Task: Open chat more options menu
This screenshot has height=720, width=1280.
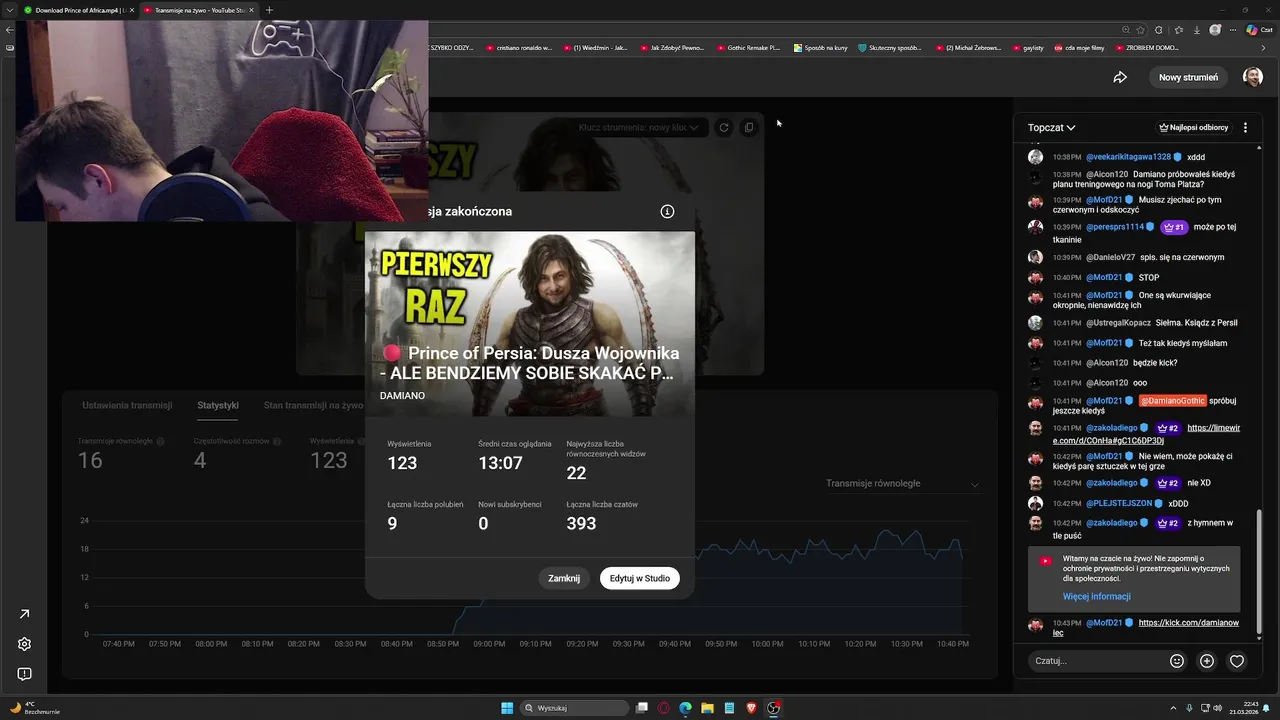Action: (1245, 128)
